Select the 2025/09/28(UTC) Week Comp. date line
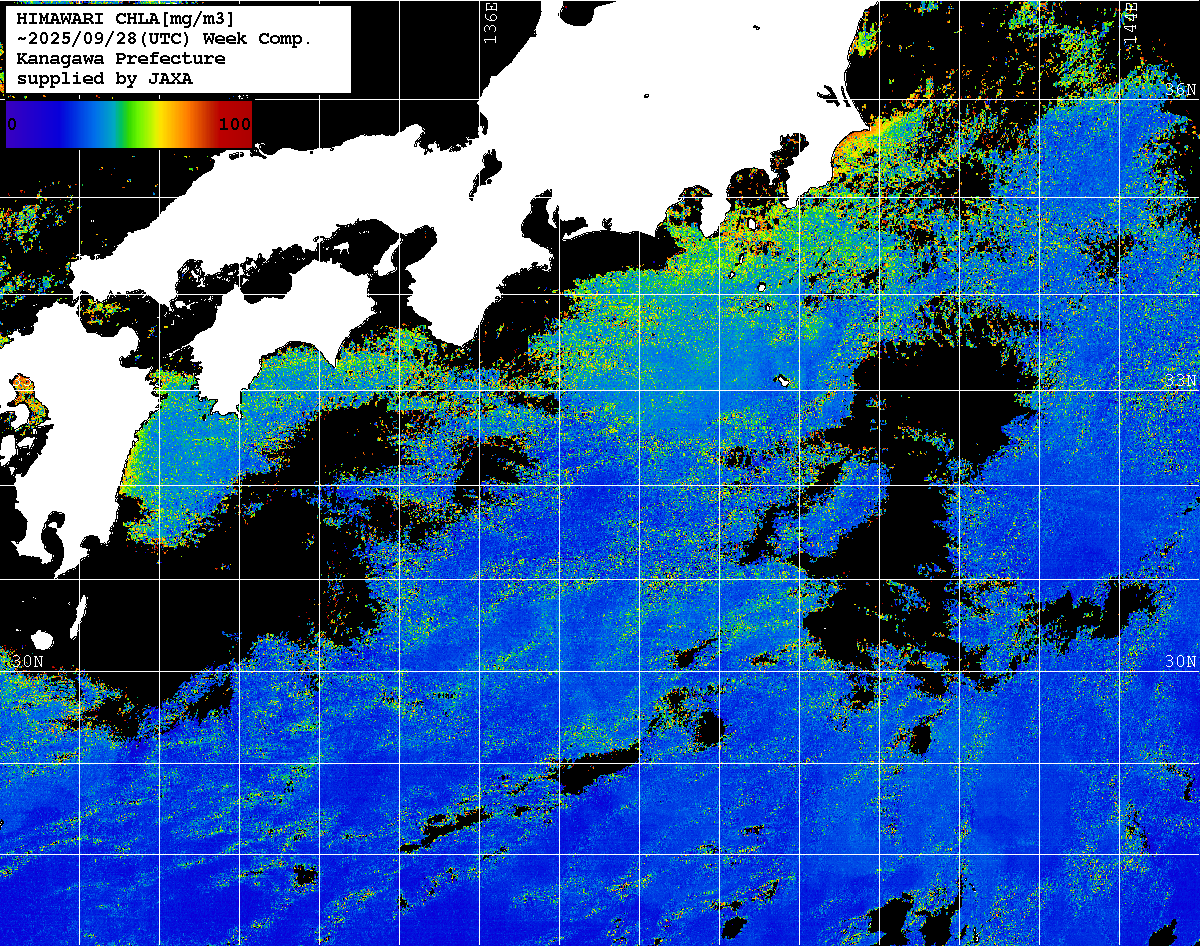1200x946 pixels. [x=165, y=39]
